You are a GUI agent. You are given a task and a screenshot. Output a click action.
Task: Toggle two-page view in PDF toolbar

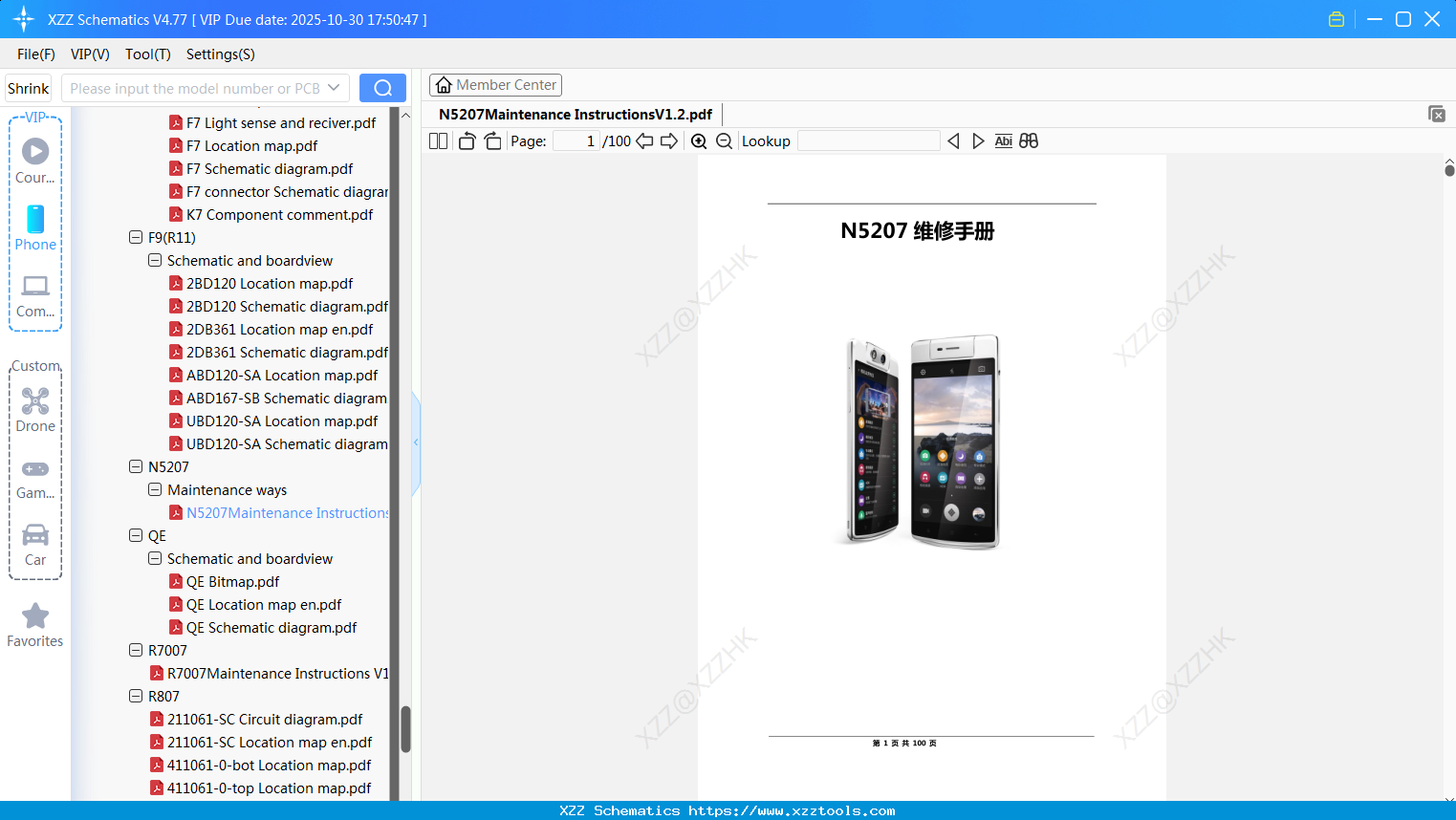438,140
